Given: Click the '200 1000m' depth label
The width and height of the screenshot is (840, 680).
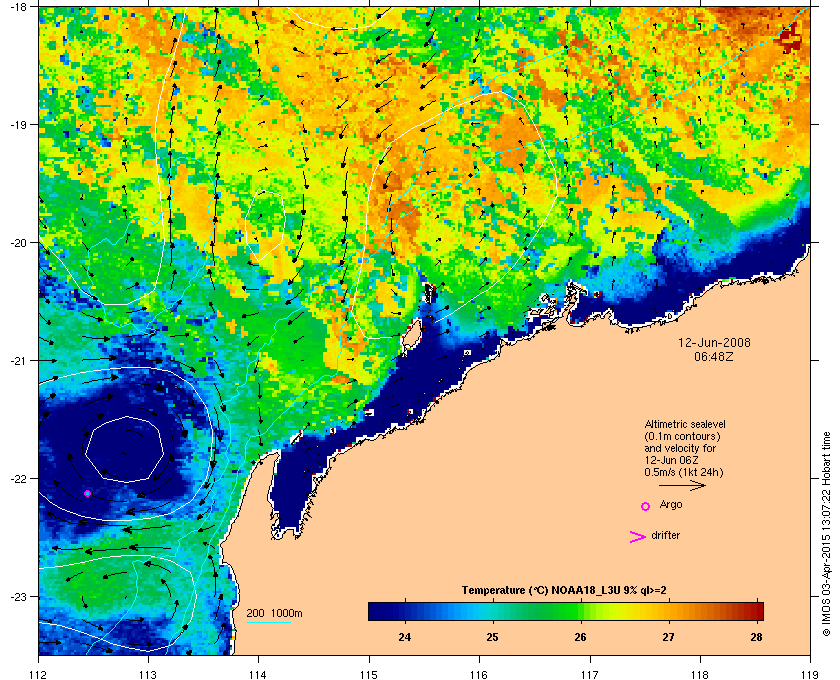Looking at the screenshot, I should (x=274, y=614).
